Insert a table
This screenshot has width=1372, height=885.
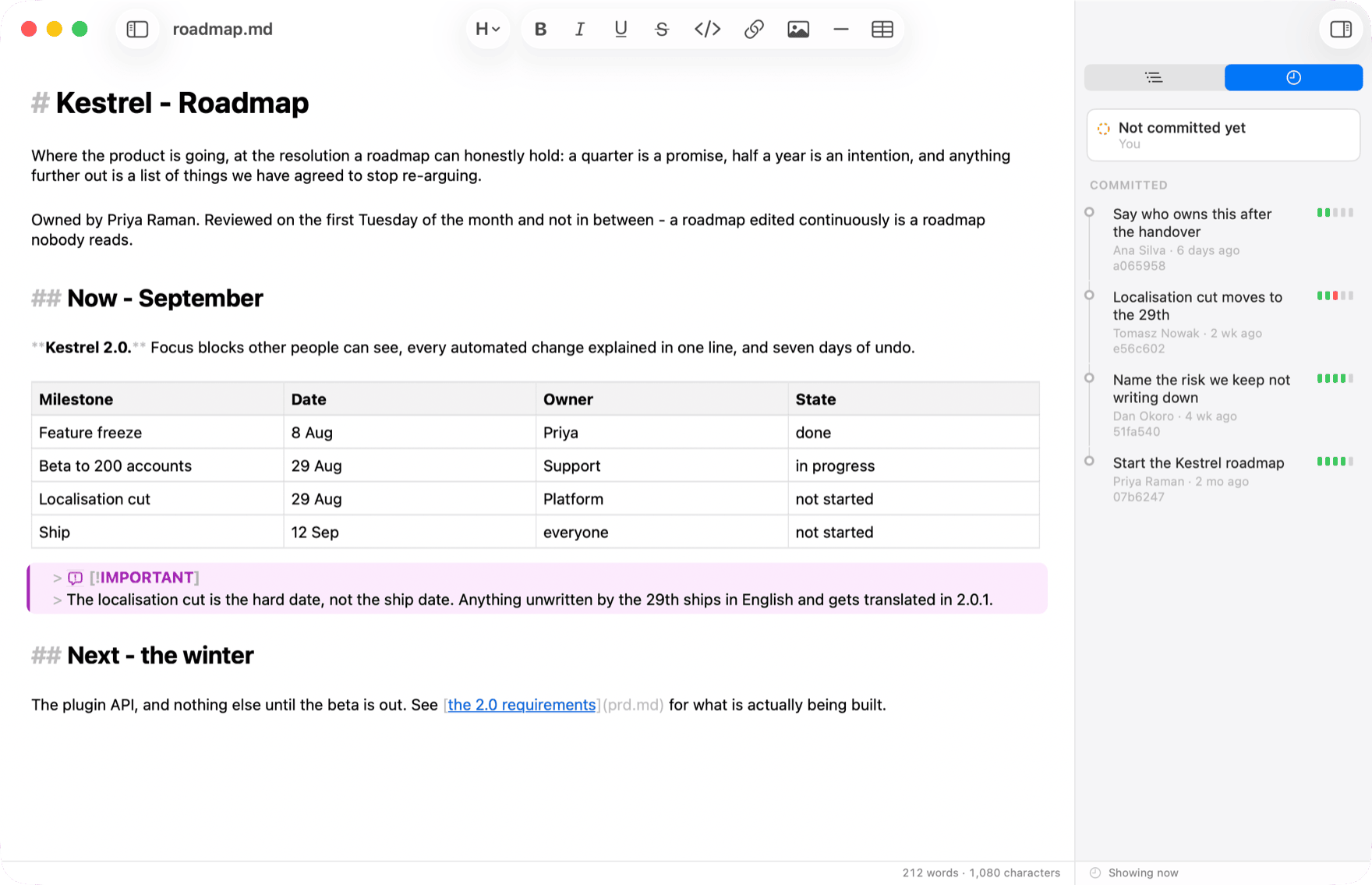tap(882, 30)
